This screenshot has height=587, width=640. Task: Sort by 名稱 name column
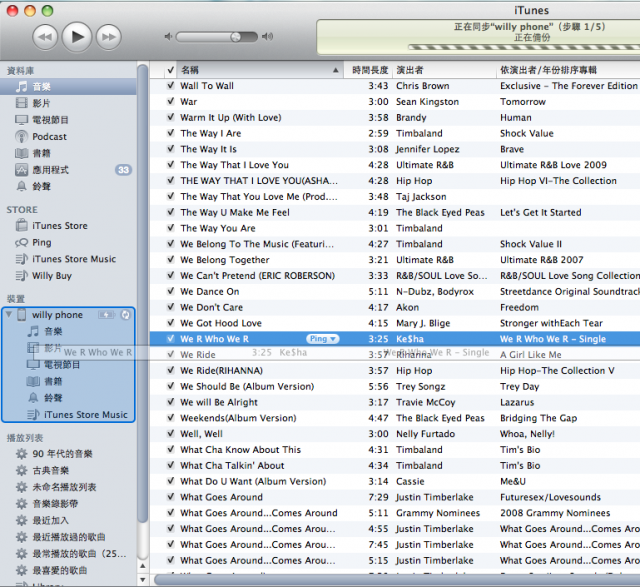point(260,70)
